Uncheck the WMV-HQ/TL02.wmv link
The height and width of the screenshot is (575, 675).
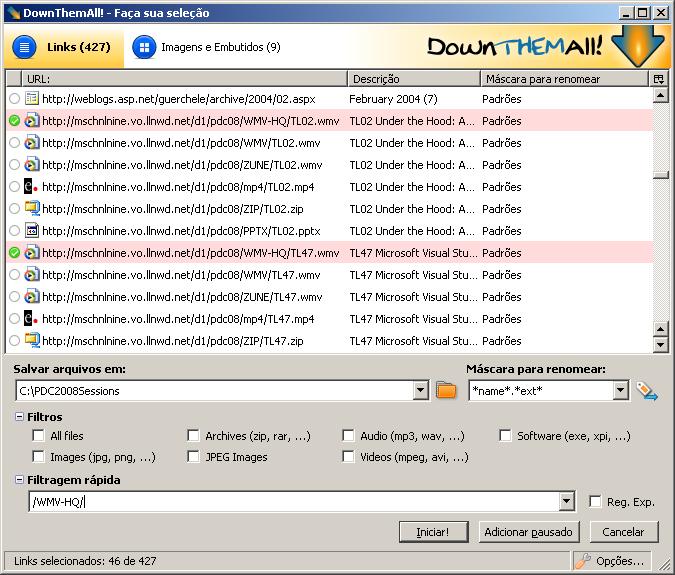14,121
